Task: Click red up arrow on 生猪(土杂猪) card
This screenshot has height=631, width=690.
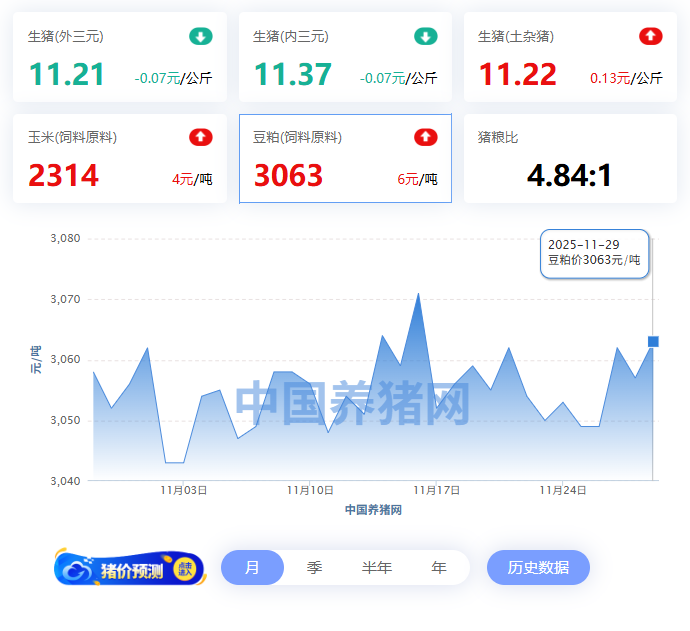Action: click(x=651, y=37)
